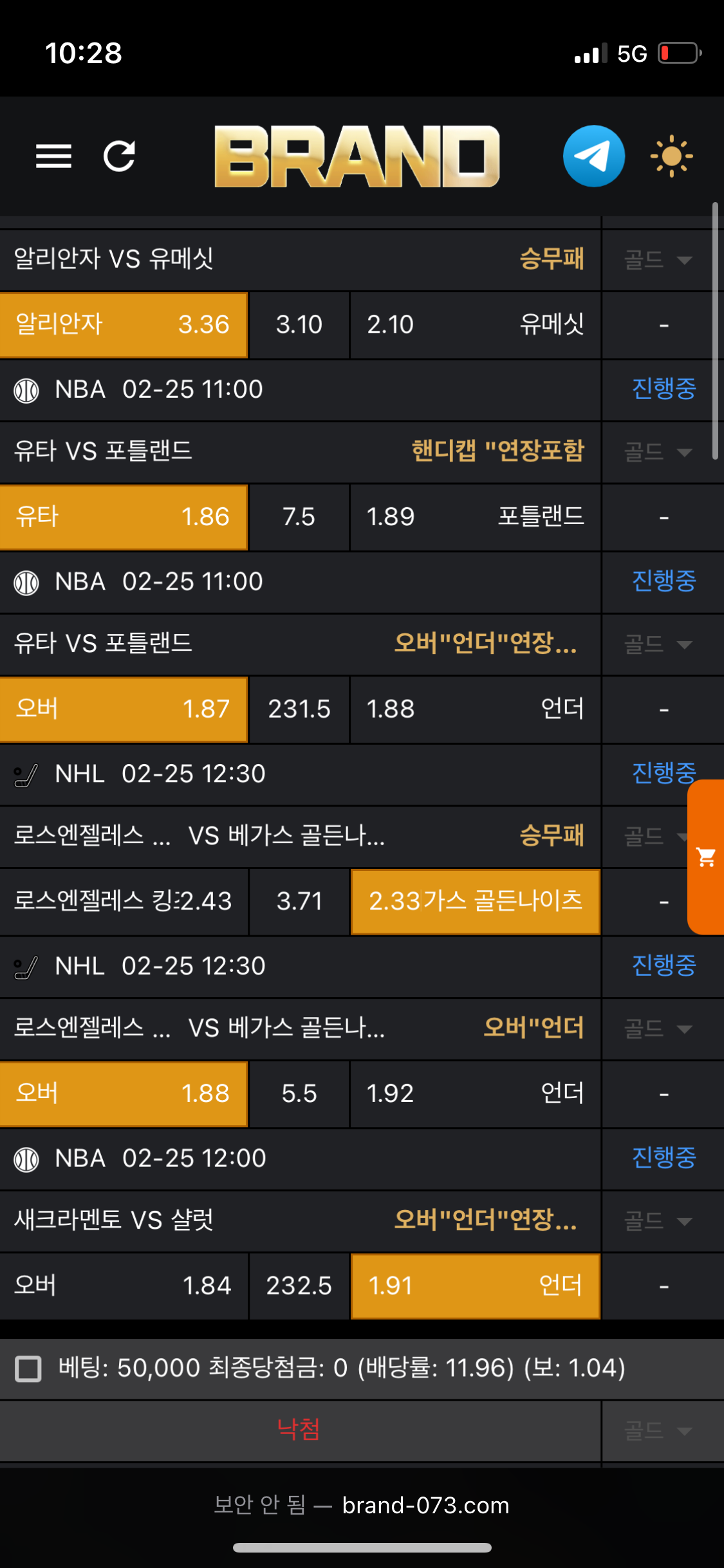The height and width of the screenshot is (1568, 724).
Task: Choose 언더 1.91 for 새크라멘토 game
Action: pyautogui.click(x=475, y=1285)
